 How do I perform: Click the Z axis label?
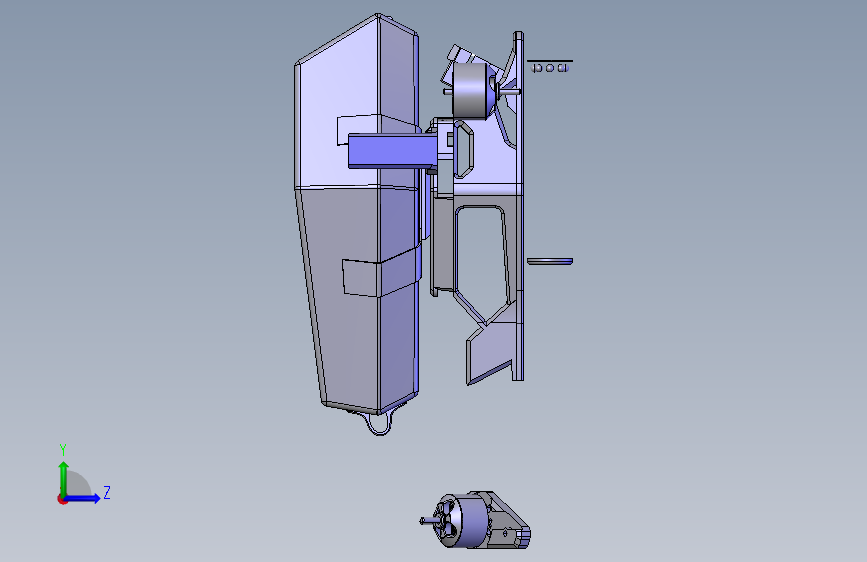[x=107, y=492]
